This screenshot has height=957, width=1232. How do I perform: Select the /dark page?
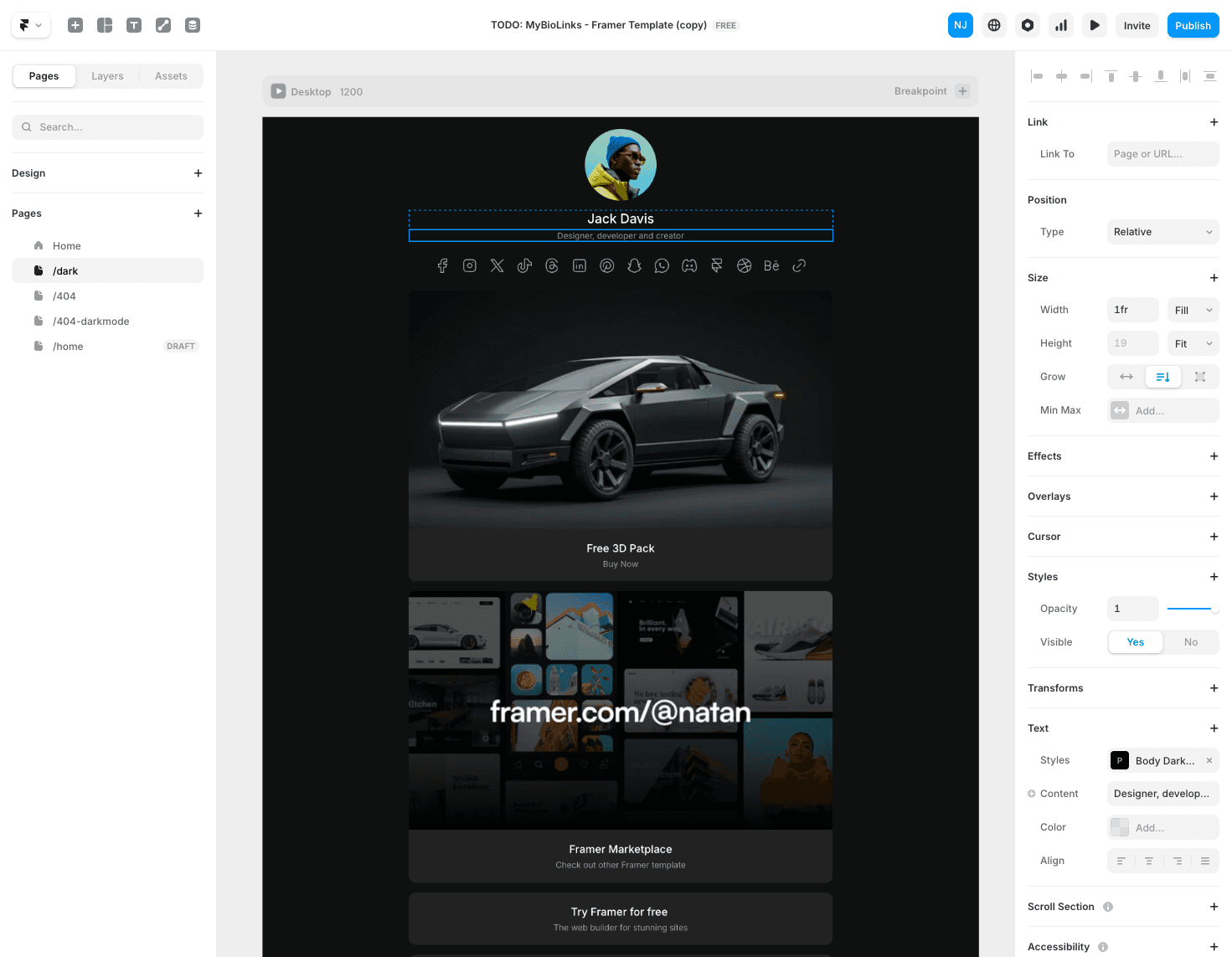pyautogui.click(x=107, y=270)
